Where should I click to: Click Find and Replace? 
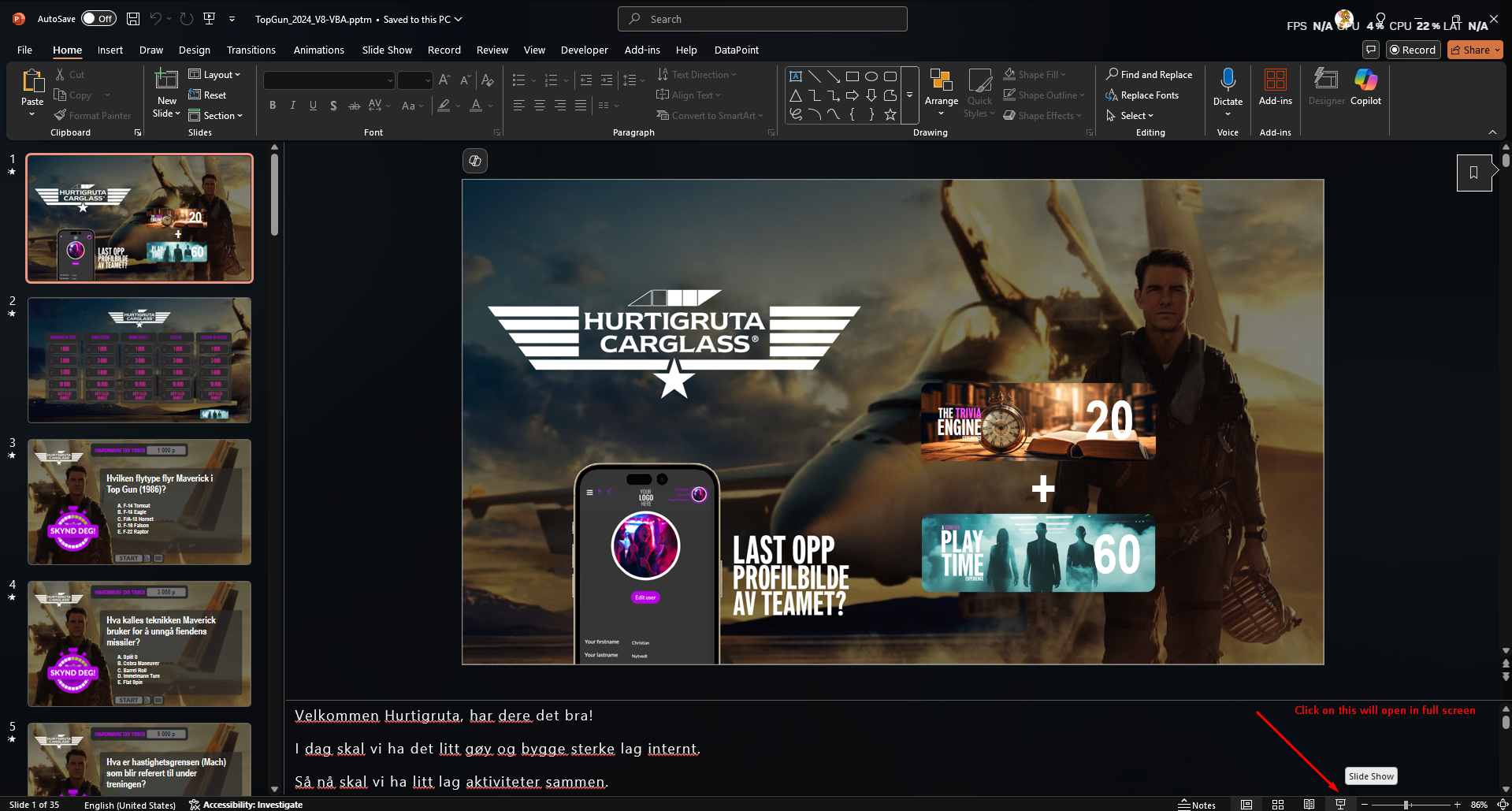click(1149, 75)
